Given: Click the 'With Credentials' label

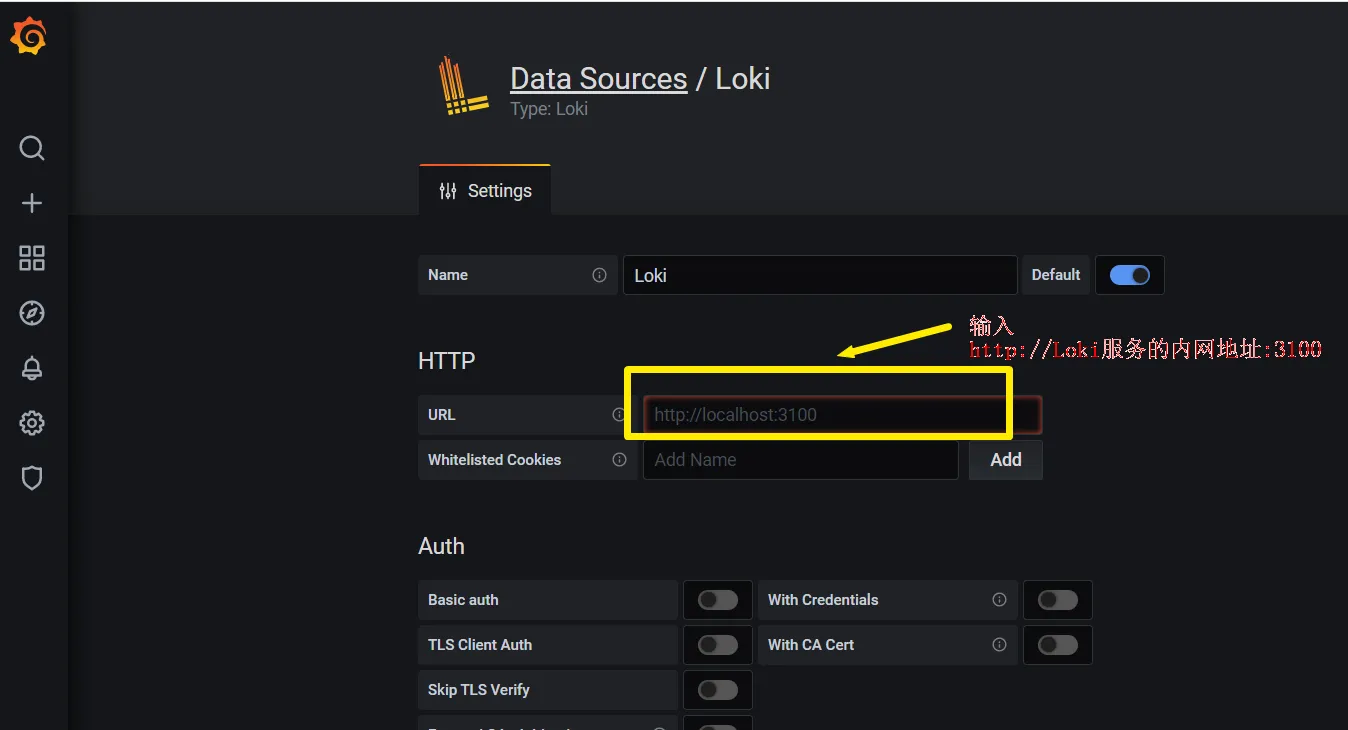Looking at the screenshot, I should pyautogui.click(x=823, y=600).
